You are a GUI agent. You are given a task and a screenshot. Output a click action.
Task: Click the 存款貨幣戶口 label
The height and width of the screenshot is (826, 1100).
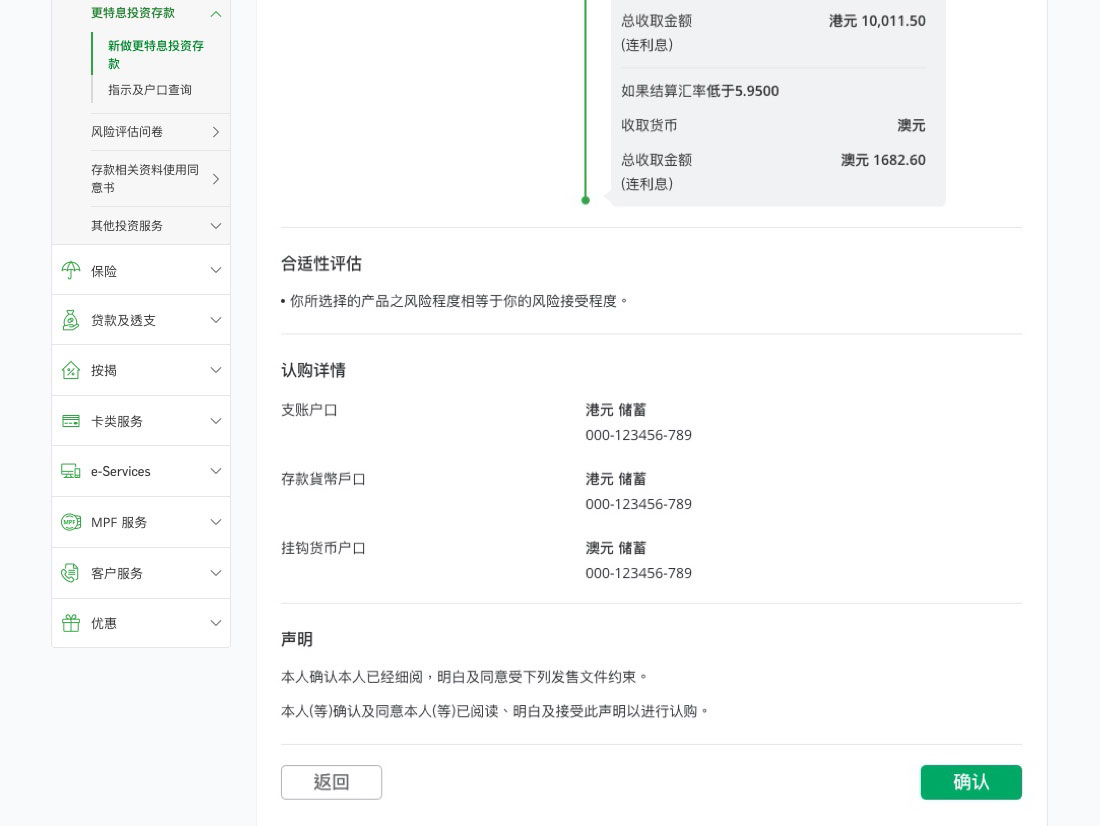coord(323,479)
